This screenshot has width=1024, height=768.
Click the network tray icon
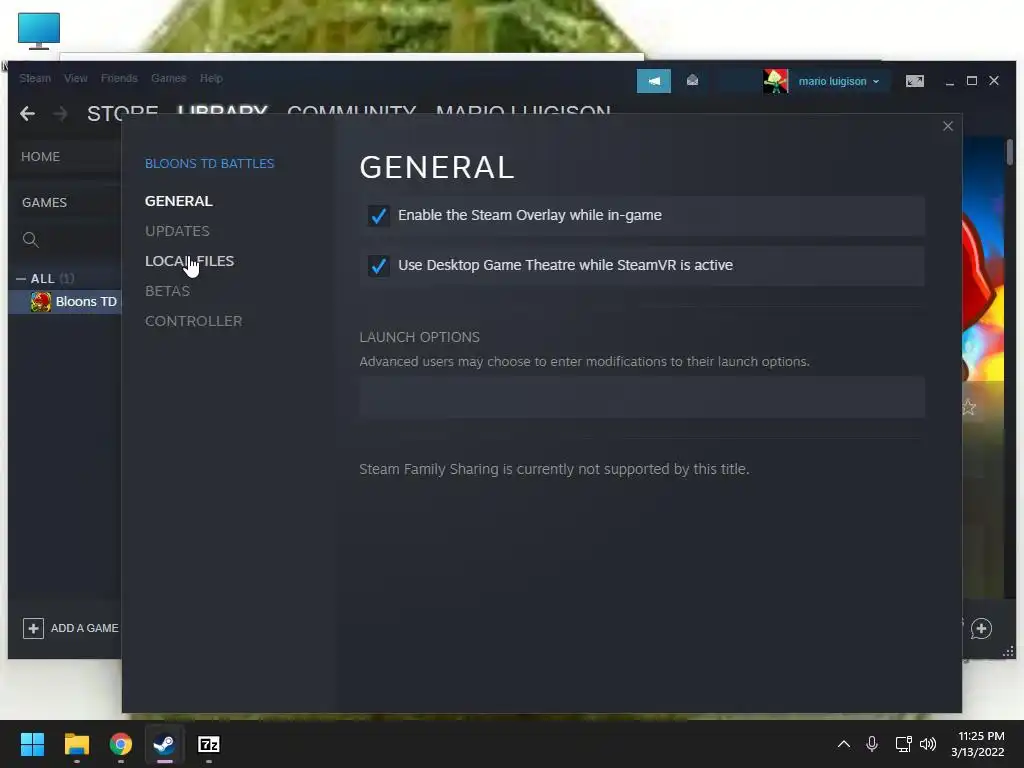(903, 744)
